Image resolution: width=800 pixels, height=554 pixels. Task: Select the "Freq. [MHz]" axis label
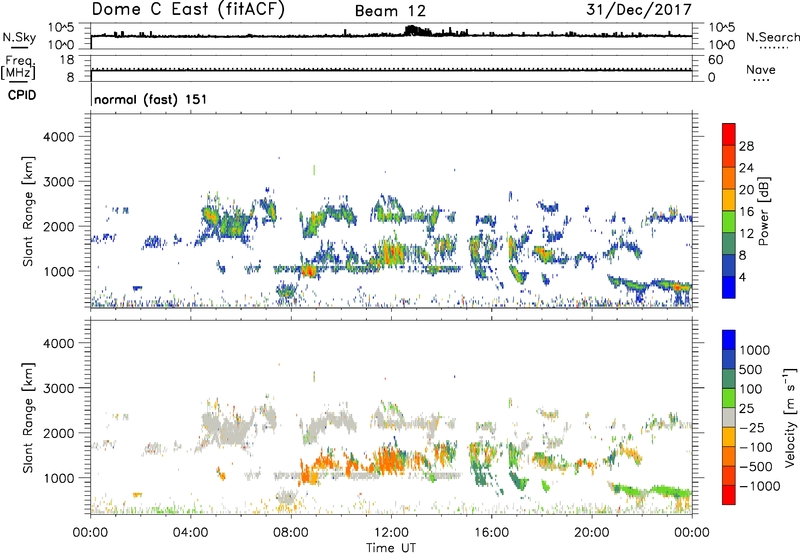[x=19, y=68]
